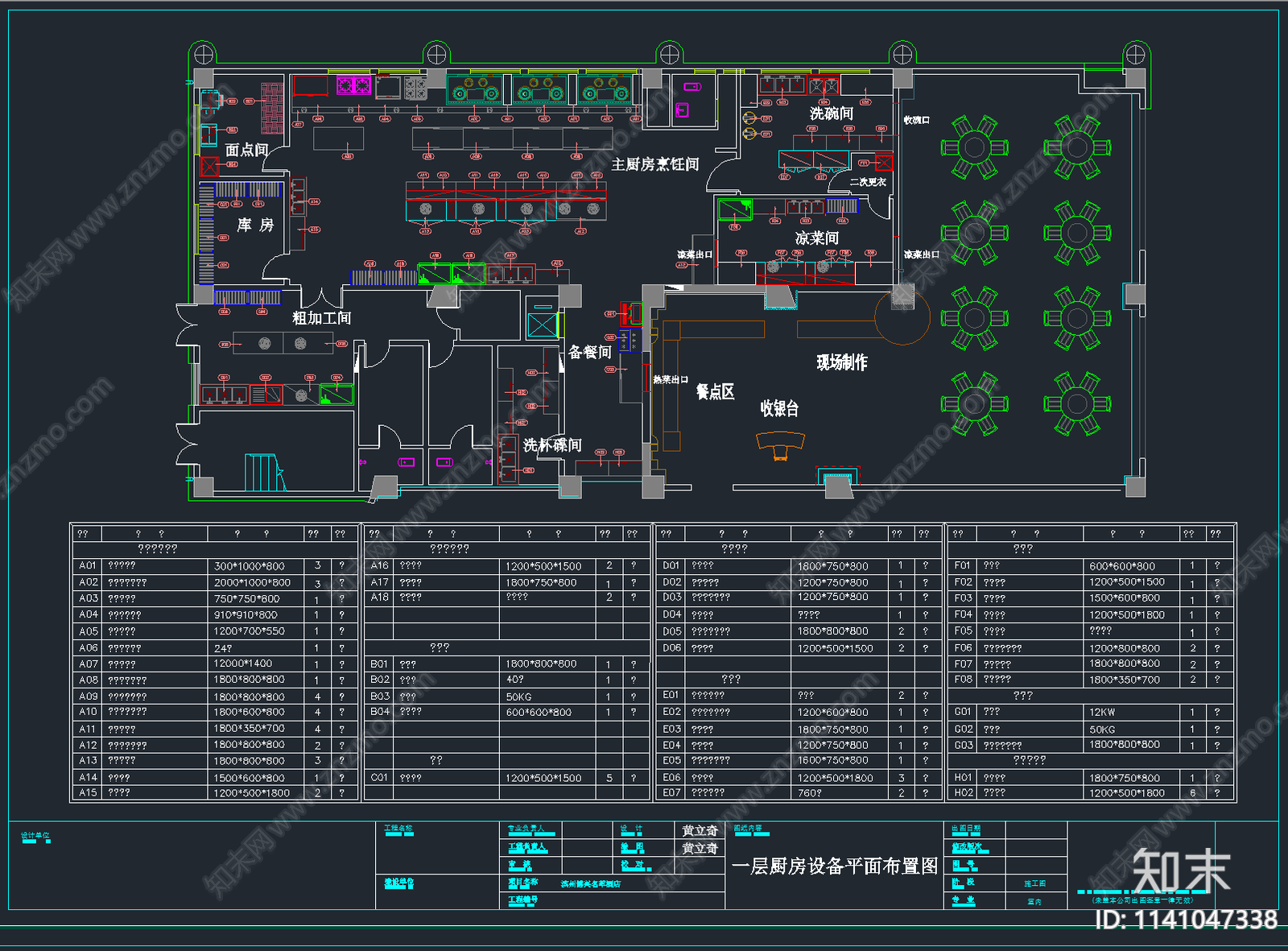Click the orange curved cashier desk symbol
Screen dimensions: 1288x951
(x=780, y=444)
